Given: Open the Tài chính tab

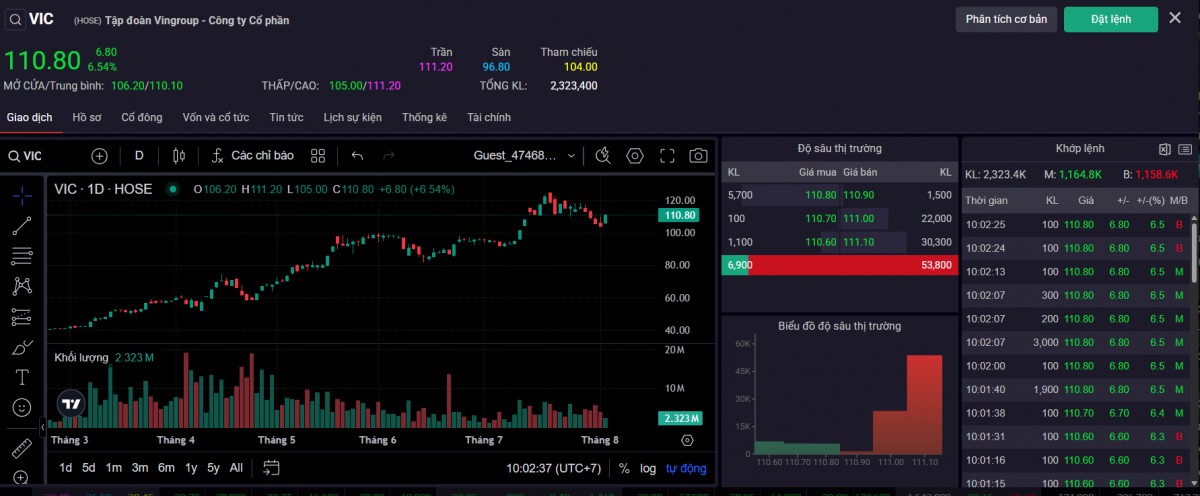Looking at the screenshot, I should pyautogui.click(x=489, y=117).
